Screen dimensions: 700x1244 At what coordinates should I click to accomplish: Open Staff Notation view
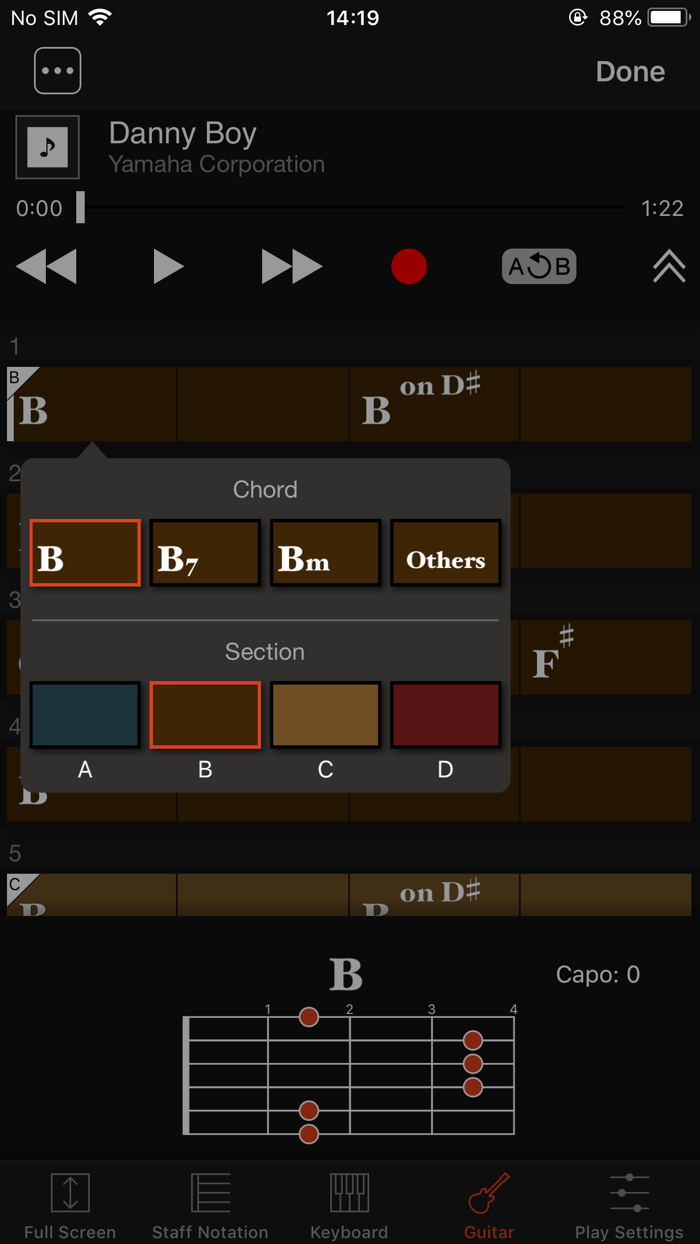[209, 1200]
